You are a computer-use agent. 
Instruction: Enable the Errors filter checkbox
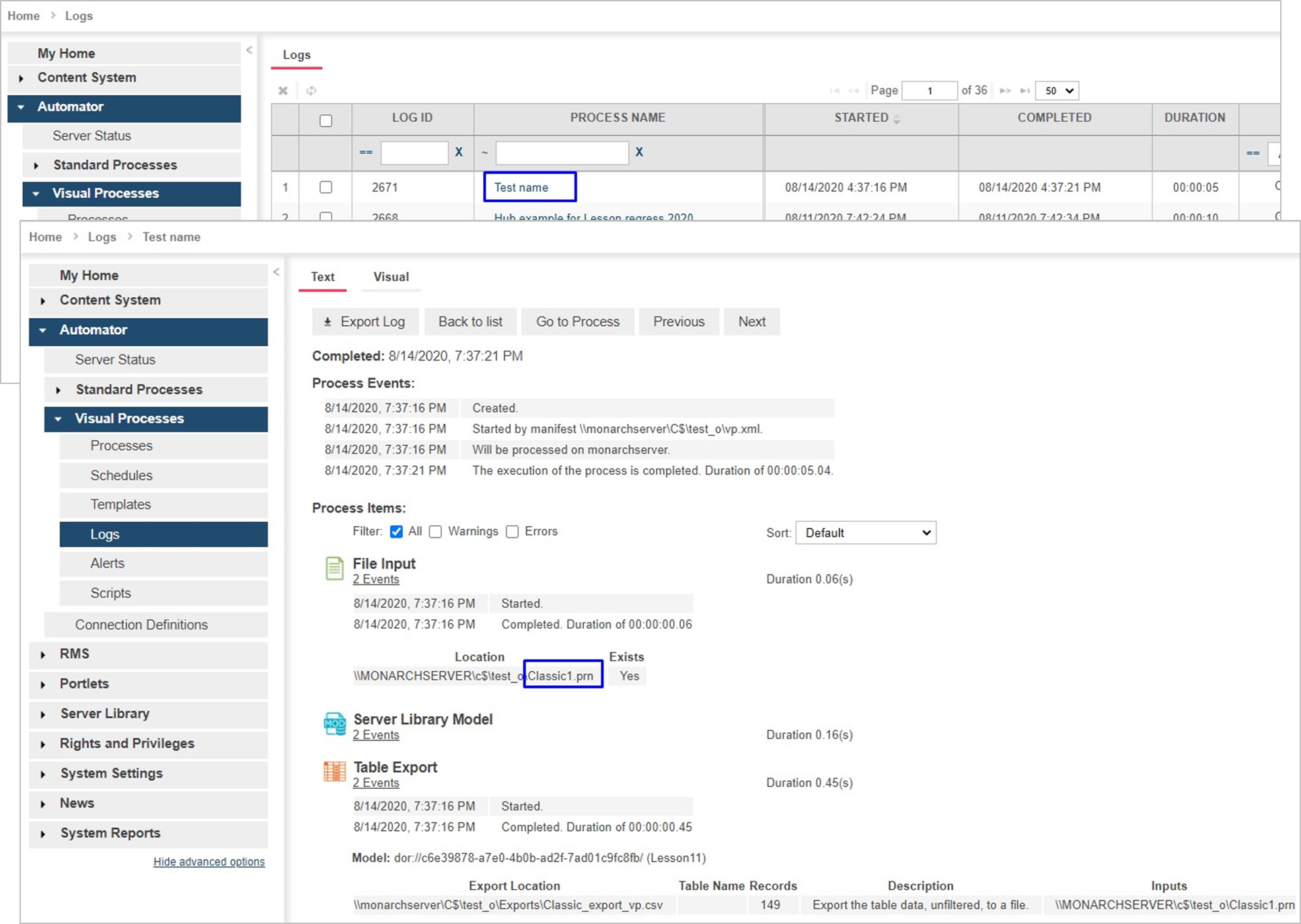click(x=513, y=532)
